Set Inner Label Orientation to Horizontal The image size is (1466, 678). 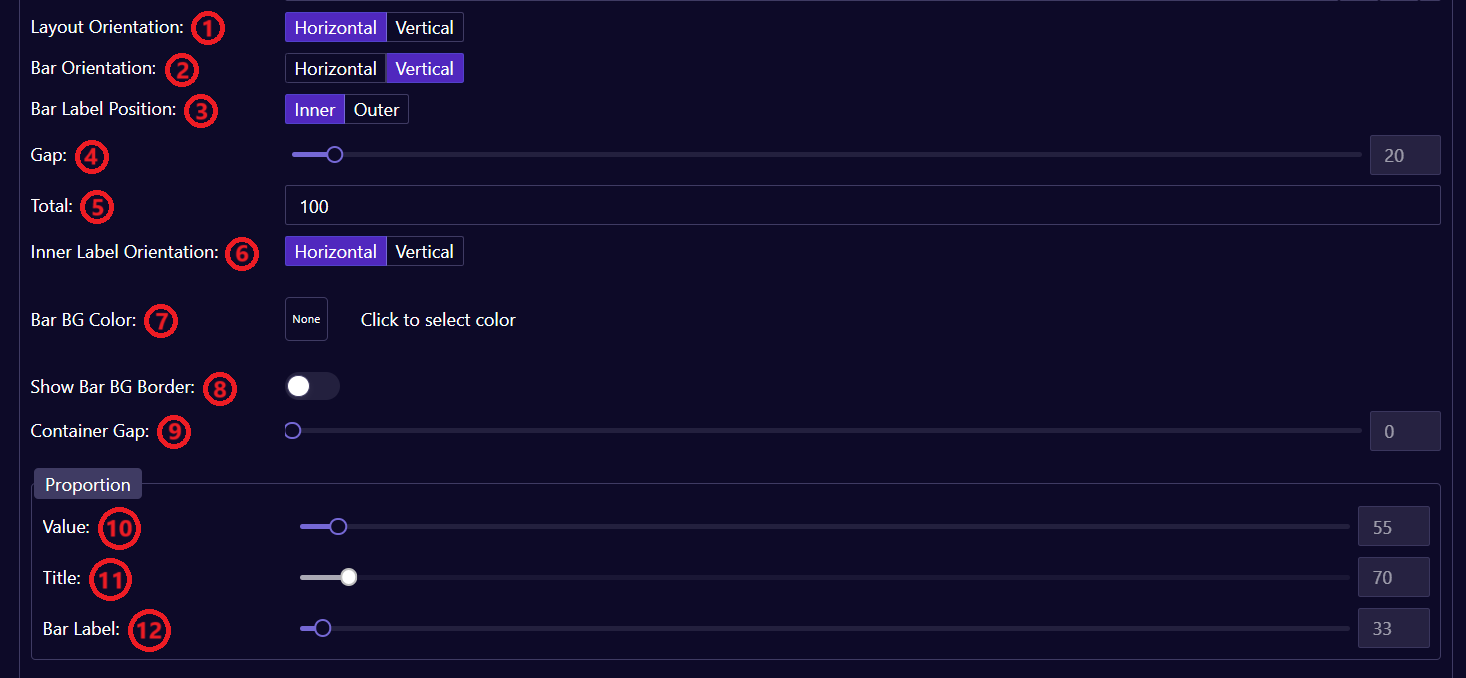(x=335, y=252)
